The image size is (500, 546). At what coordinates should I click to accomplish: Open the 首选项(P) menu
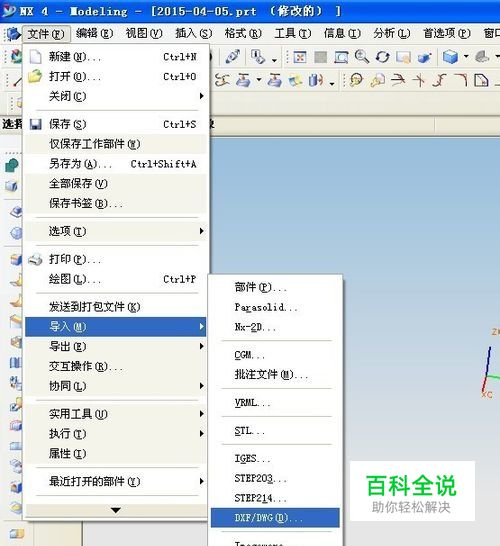click(447, 33)
